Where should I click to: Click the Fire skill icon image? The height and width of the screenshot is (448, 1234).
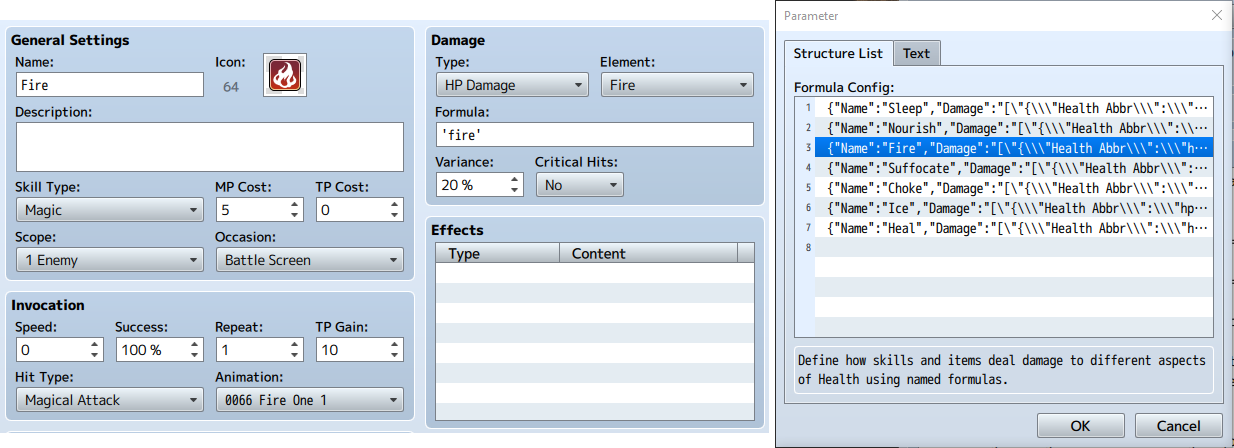pyautogui.click(x=284, y=75)
